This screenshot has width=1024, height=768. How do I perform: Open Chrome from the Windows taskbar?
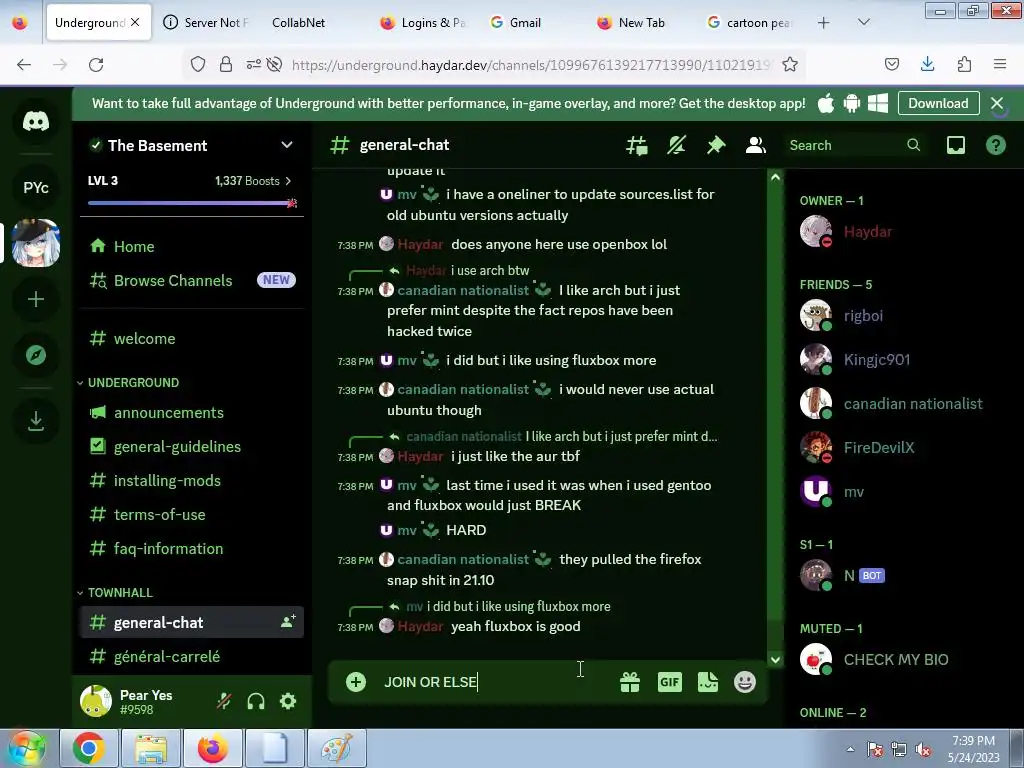(x=89, y=748)
